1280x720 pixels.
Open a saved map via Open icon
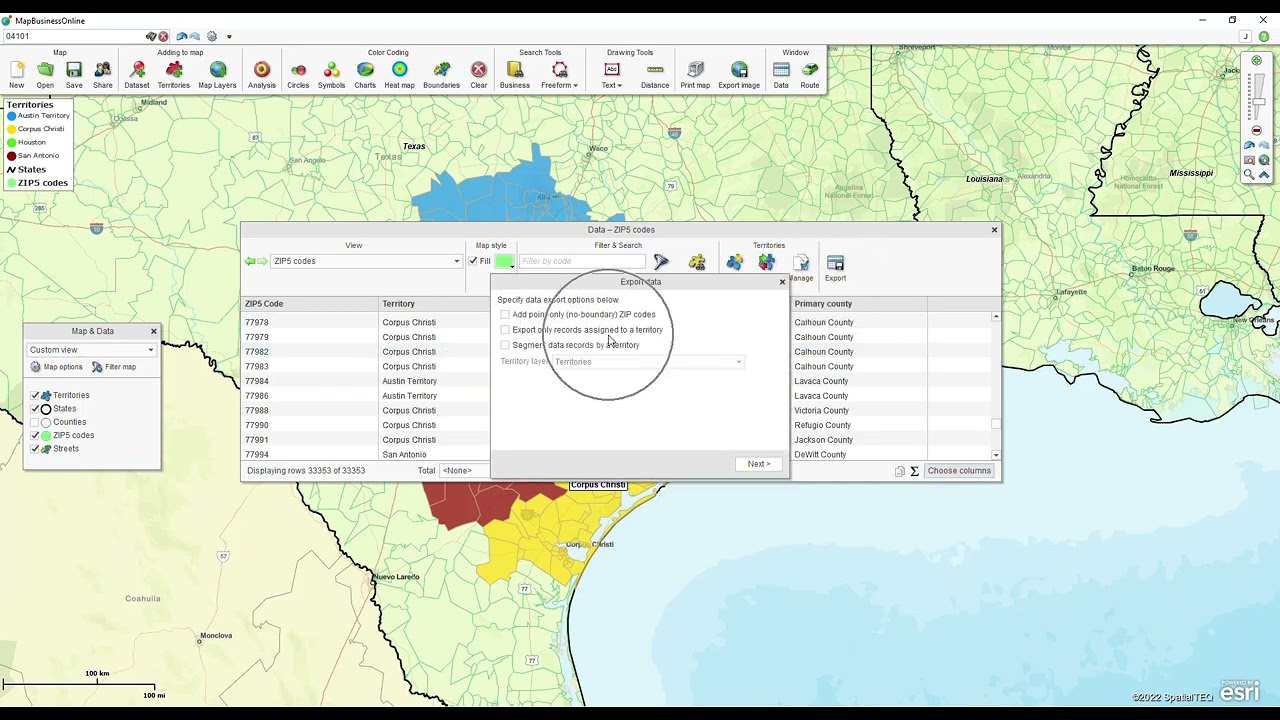(x=45, y=74)
